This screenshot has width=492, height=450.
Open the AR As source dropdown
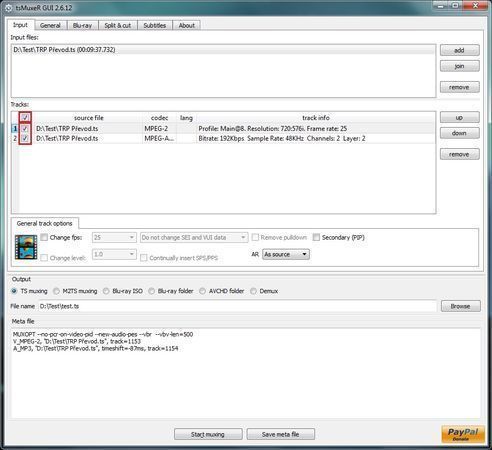point(286,254)
